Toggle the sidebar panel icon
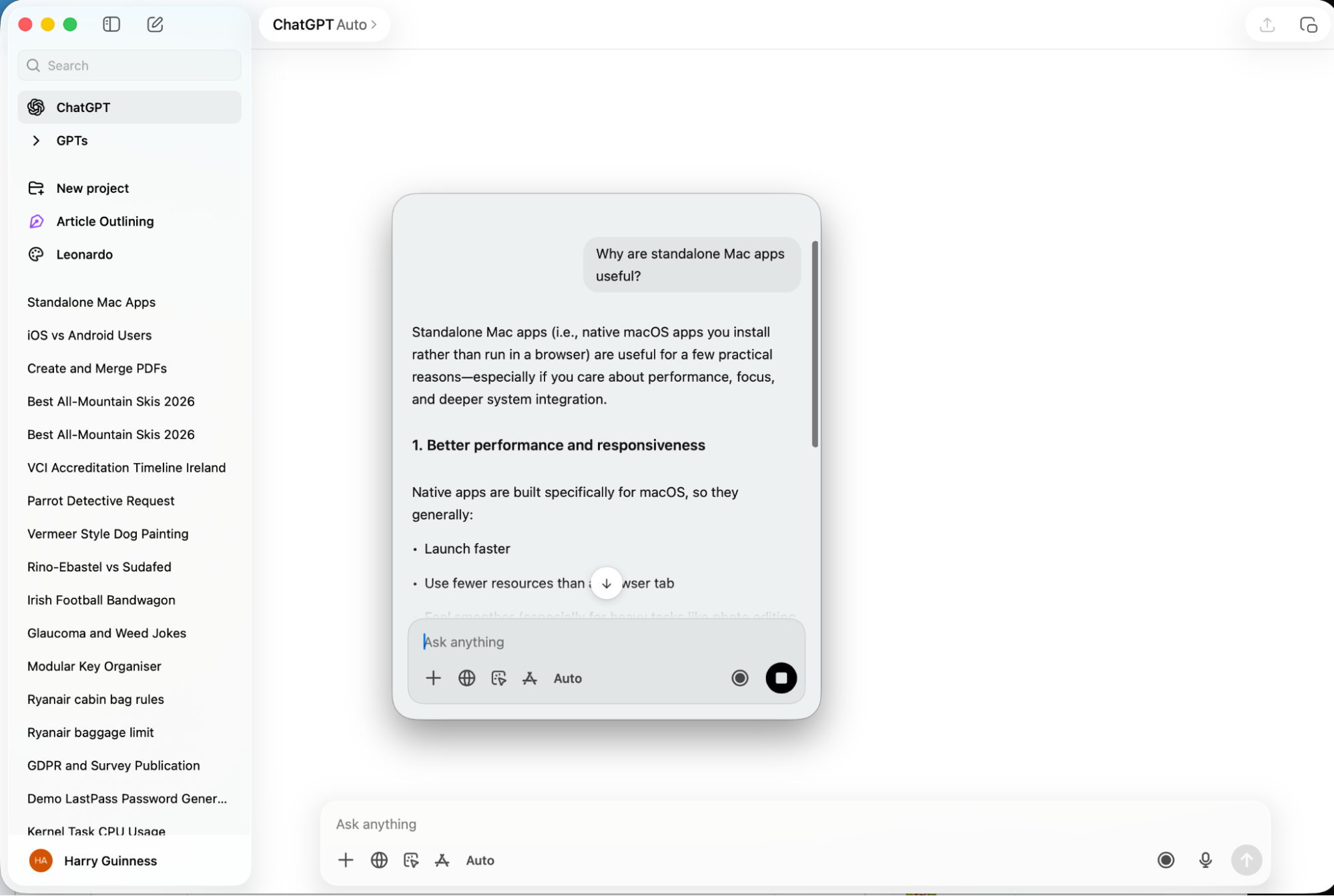This screenshot has width=1334, height=896. 111,25
